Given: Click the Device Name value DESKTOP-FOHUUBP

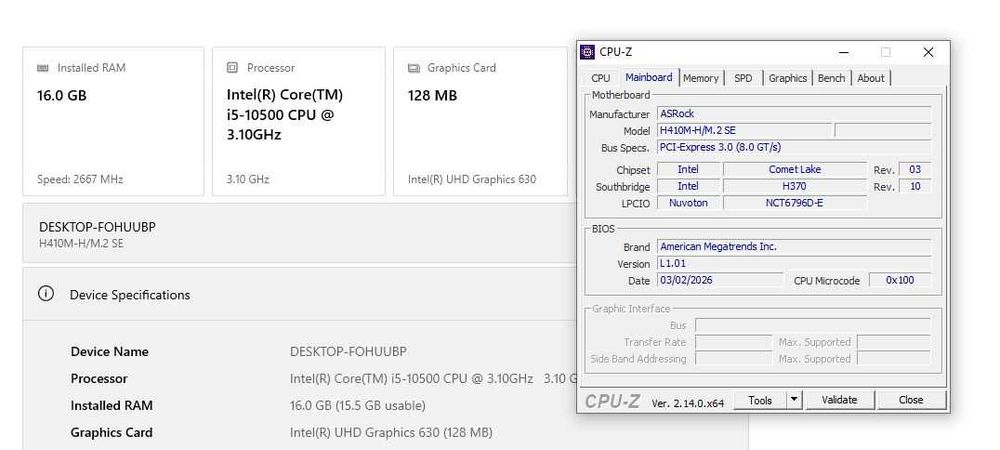Looking at the screenshot, I should click(x=348, y=352).
